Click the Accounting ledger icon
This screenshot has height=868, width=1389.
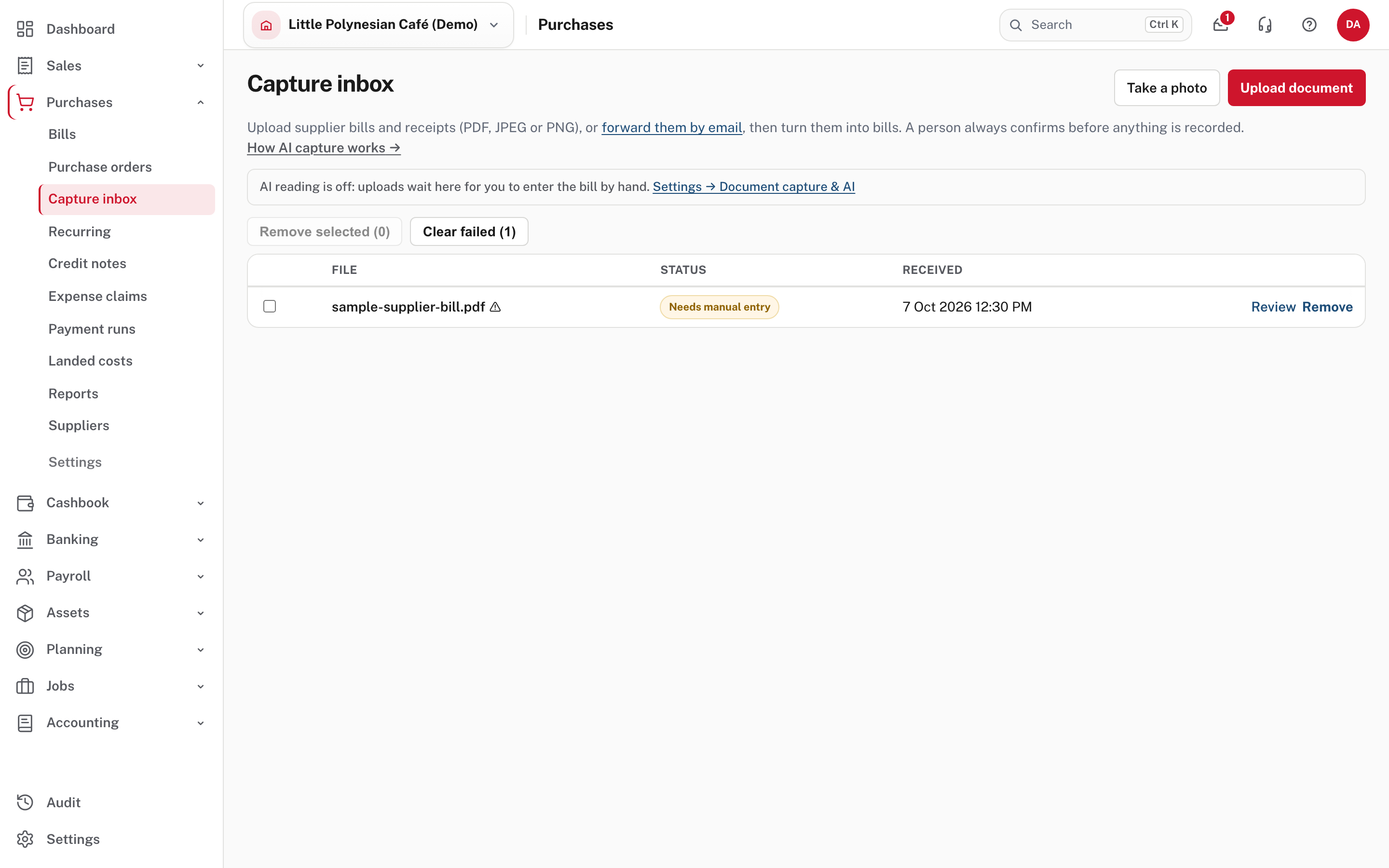(25, 723)
